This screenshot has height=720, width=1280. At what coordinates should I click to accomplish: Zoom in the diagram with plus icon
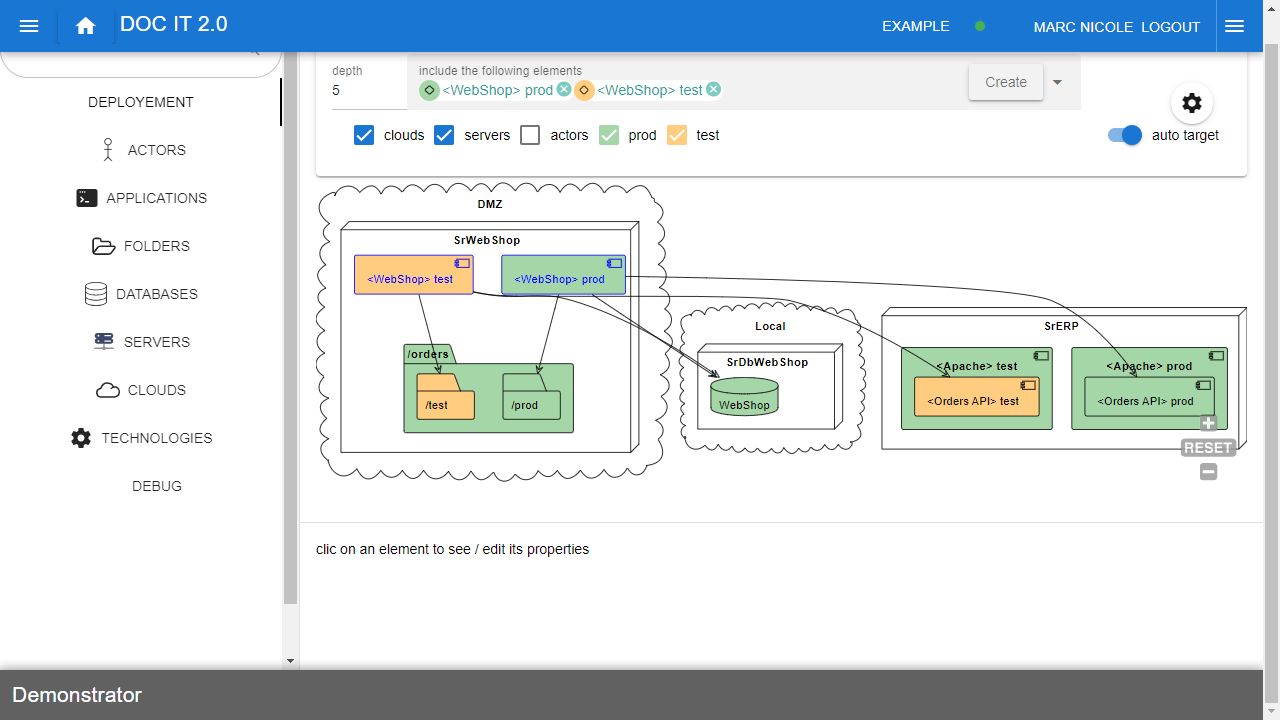(x=1208, y=423)
